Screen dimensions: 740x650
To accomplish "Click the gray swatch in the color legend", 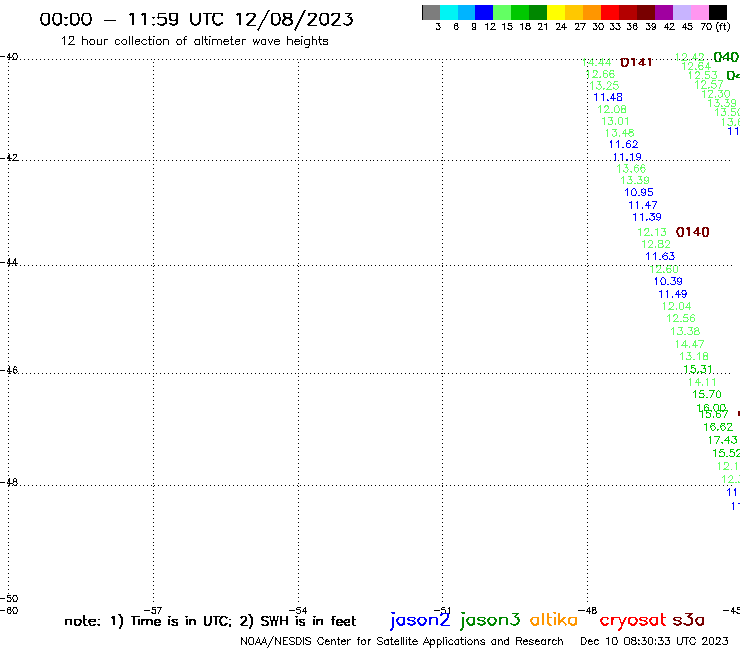I will 431,12.
